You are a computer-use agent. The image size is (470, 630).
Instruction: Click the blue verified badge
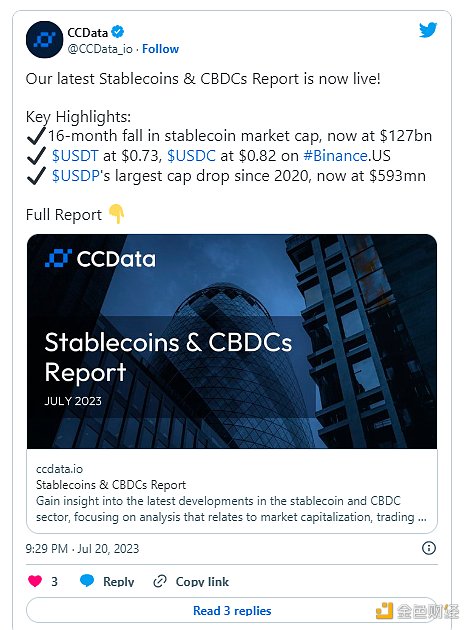[x=118, y=31]
